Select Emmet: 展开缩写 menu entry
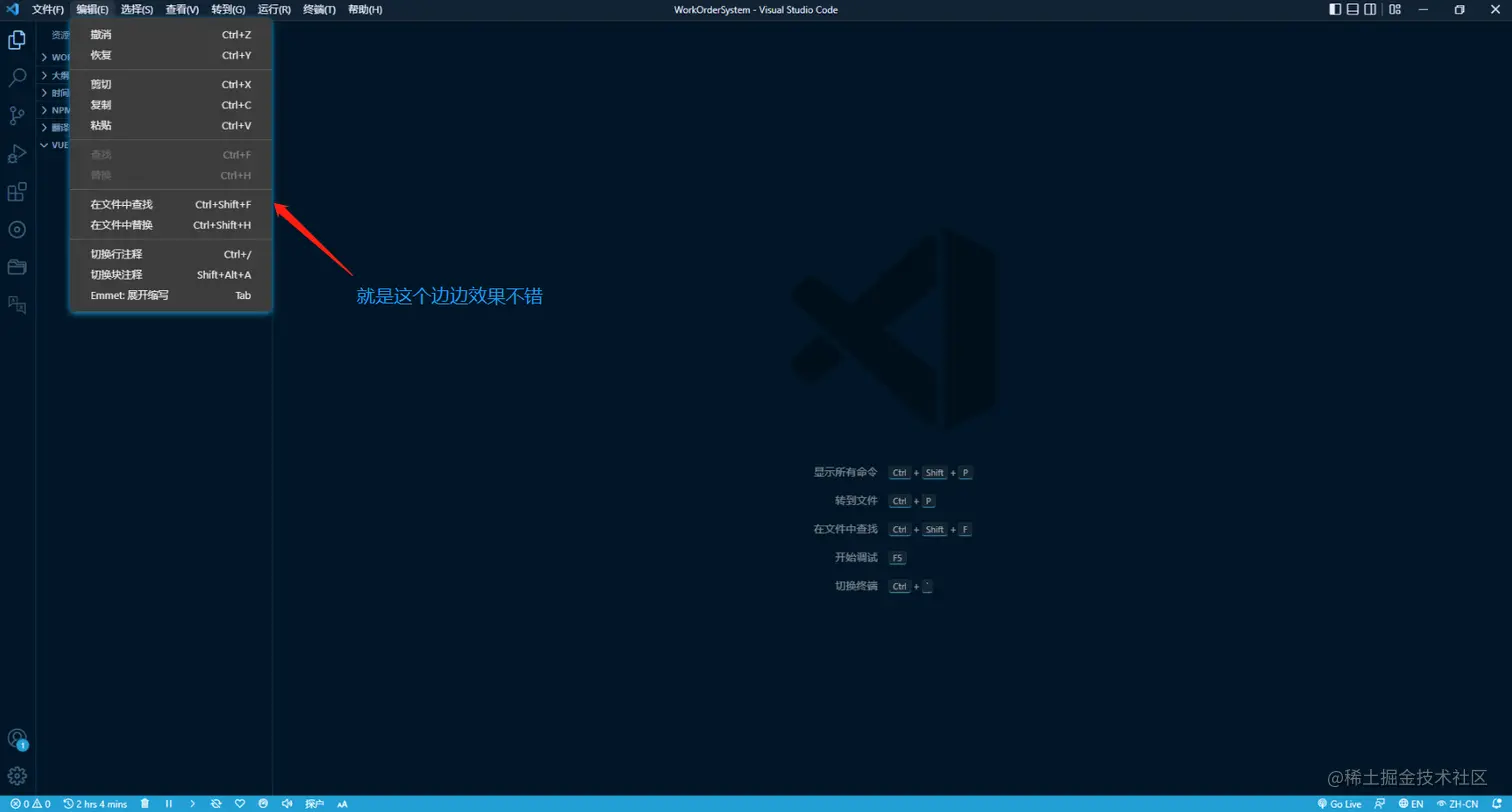Image resolution: width=1512 pixels, height=812 pixels. pos(171,295)
